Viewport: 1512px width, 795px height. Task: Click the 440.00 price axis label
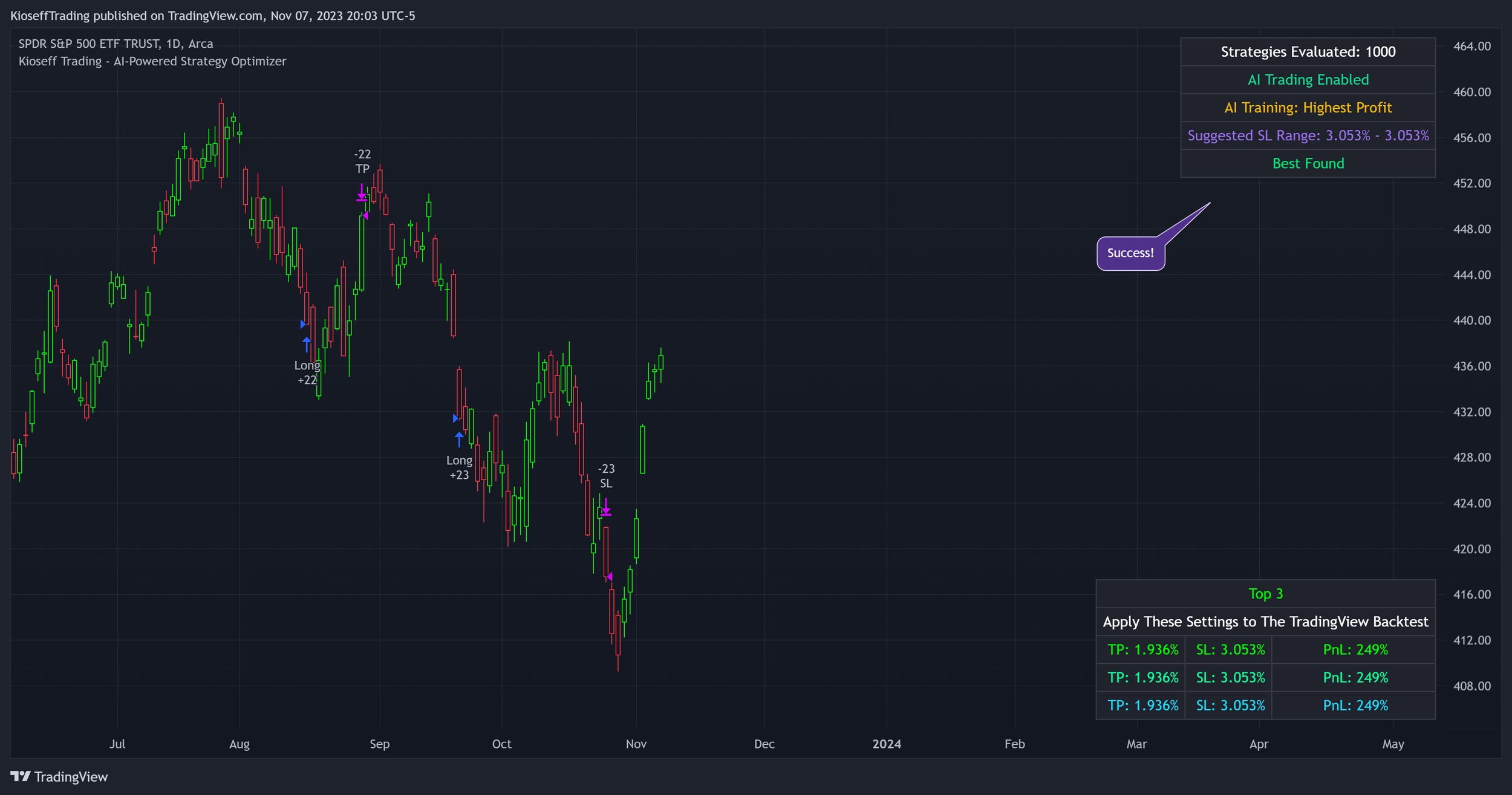(x=1471, y=320)
